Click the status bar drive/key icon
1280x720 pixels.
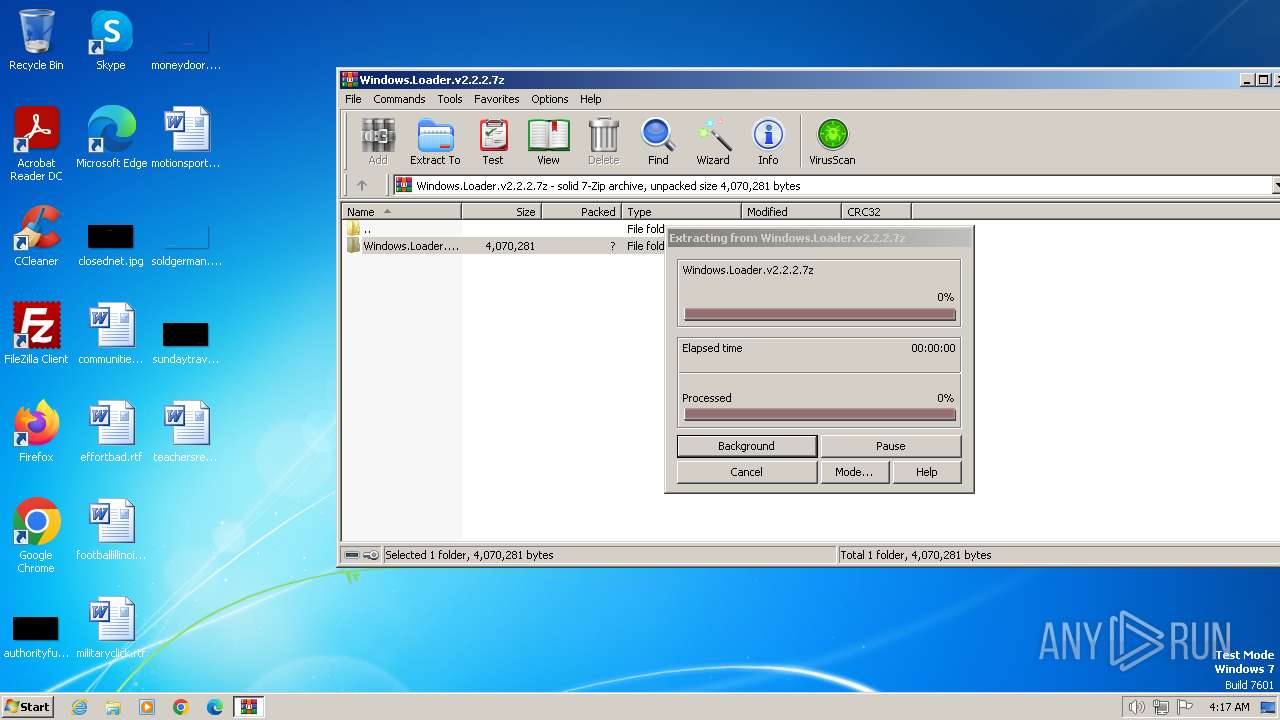click(x=362, y=555)
